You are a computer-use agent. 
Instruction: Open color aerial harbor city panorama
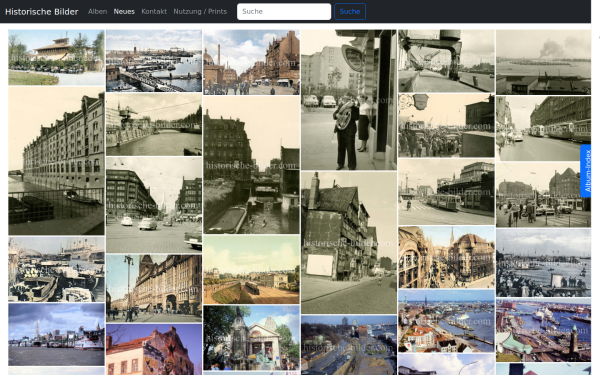point(446,321)
